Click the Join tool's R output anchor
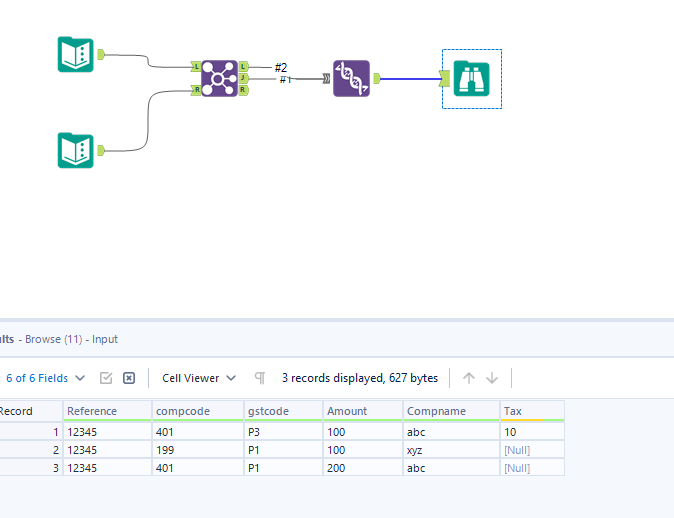 [244, 89]
